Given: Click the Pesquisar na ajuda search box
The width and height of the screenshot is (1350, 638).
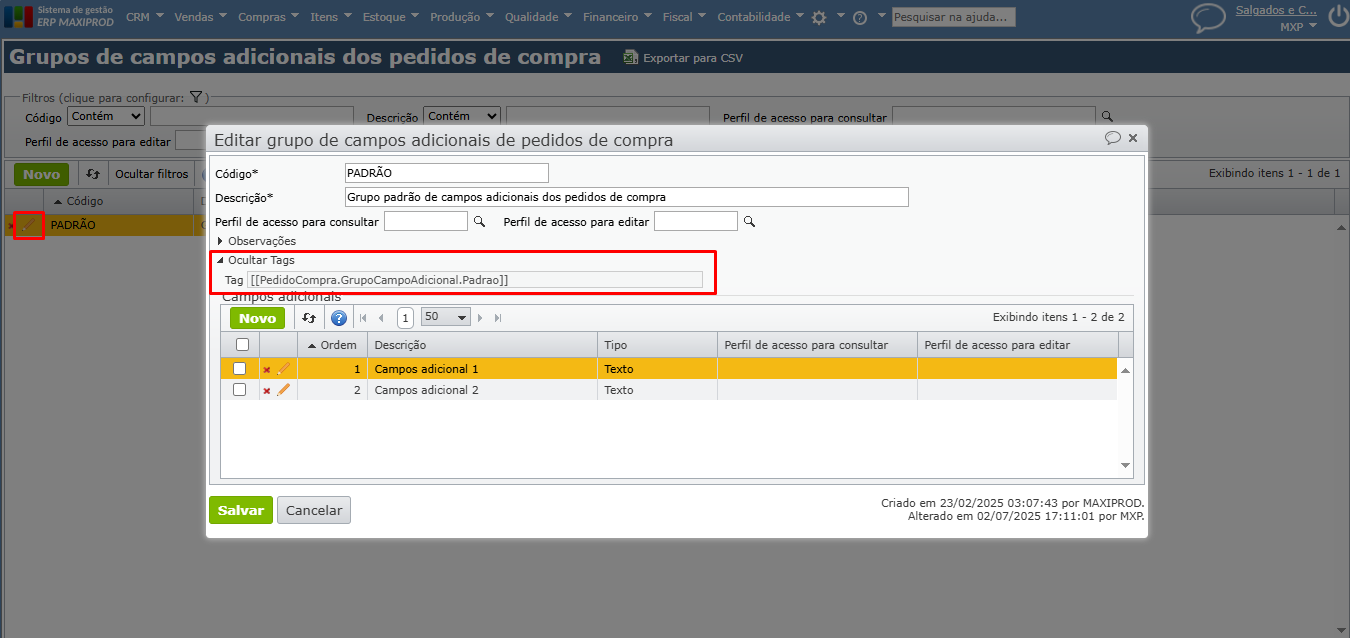Looking at the screenshot, I should [954, 17].
